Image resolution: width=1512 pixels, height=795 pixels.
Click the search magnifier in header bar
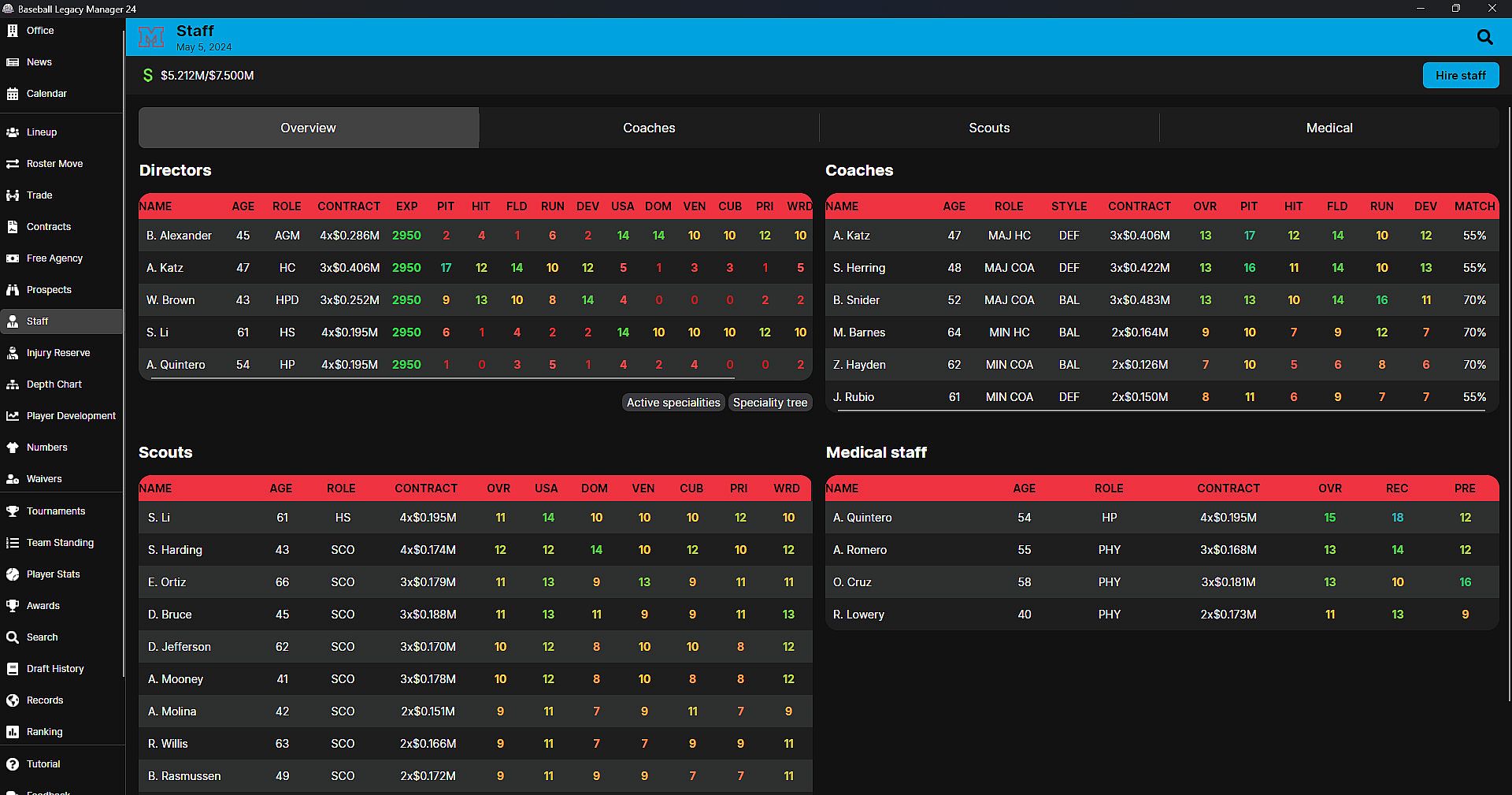pyautogui.click(x=1484, y=37)
